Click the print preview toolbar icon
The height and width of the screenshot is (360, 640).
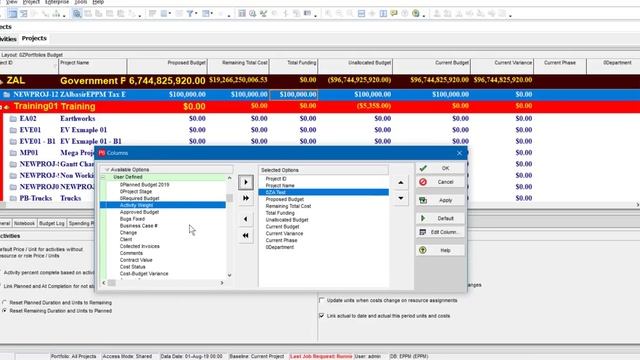pyautogui.click(x=77, y=13)
